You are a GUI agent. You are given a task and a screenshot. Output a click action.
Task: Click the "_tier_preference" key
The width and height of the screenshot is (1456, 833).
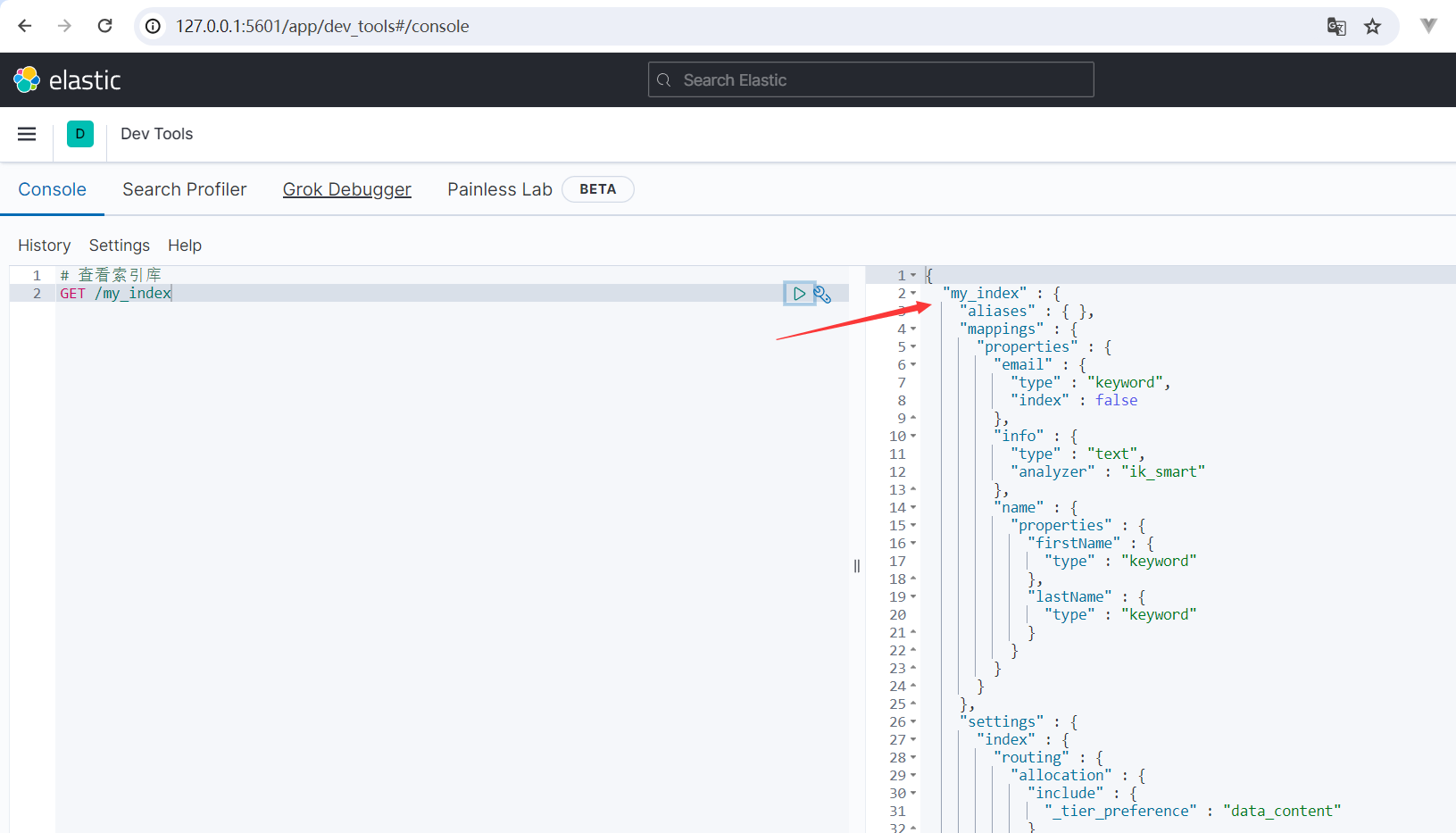coord(1121,812)
